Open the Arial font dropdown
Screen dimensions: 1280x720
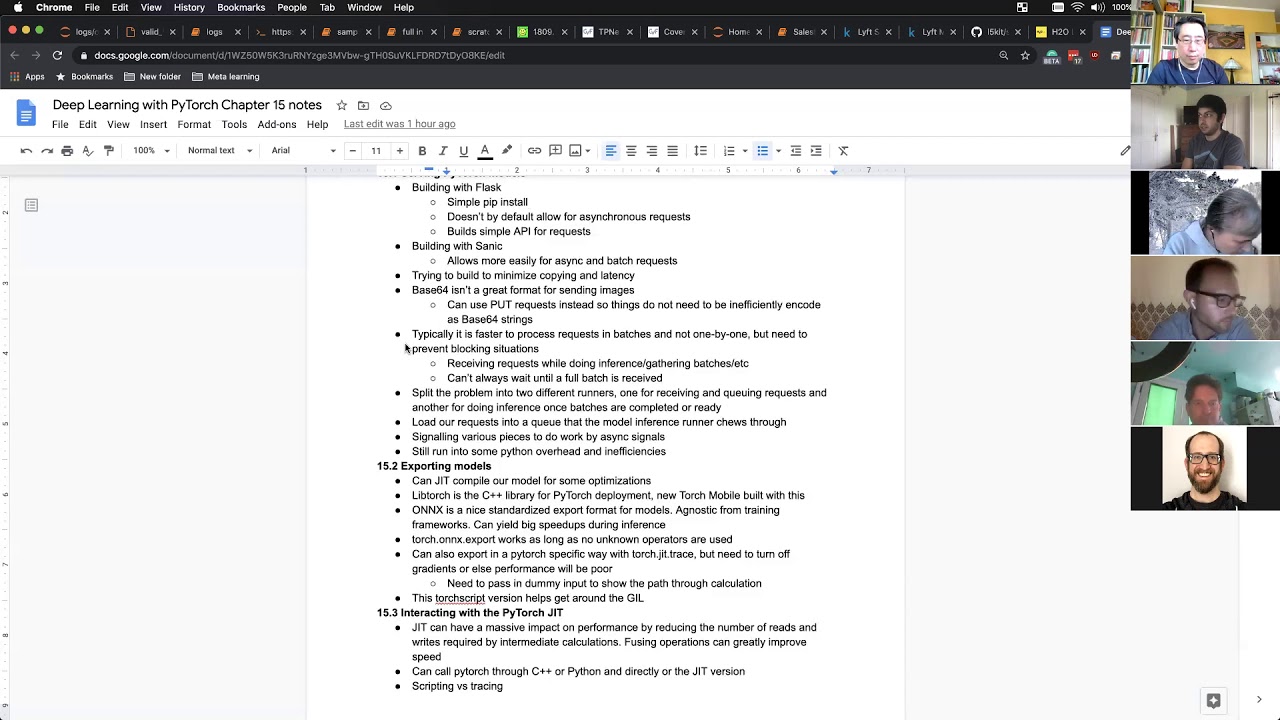(x=304, y=151)
